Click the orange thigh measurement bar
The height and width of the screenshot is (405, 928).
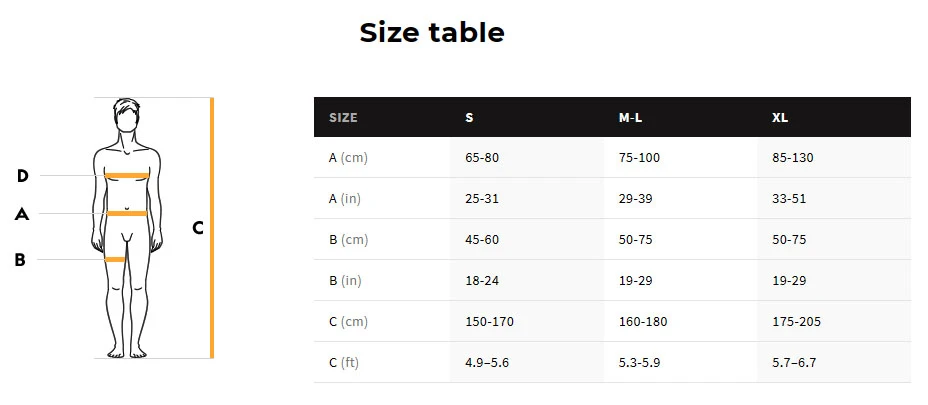pyautogui.click(x=115, y=260)
